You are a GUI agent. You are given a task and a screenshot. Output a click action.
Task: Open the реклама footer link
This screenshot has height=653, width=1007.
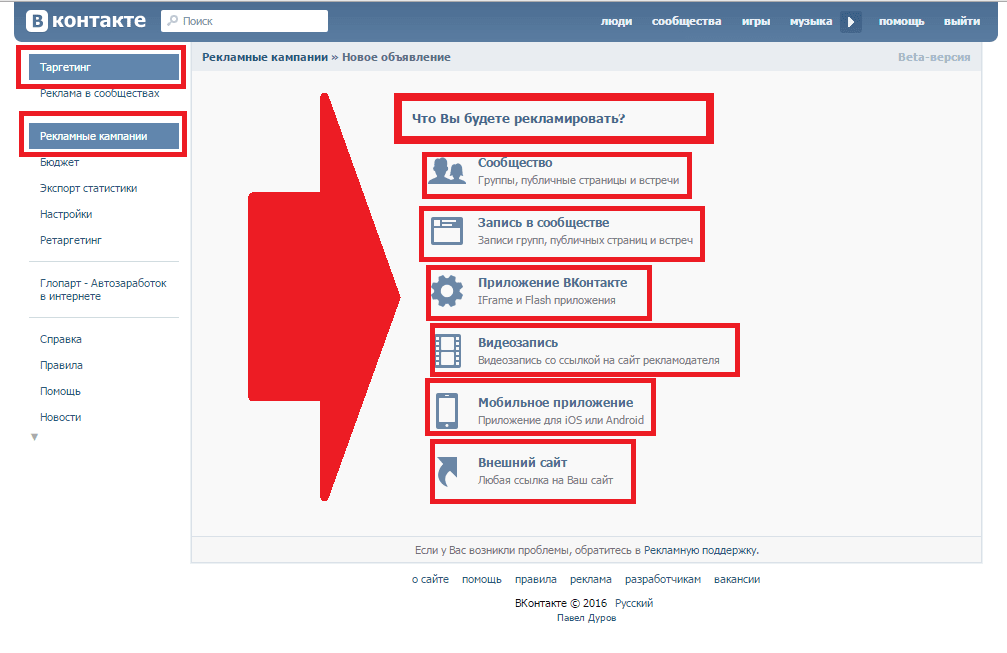click(x=591, y=579)
